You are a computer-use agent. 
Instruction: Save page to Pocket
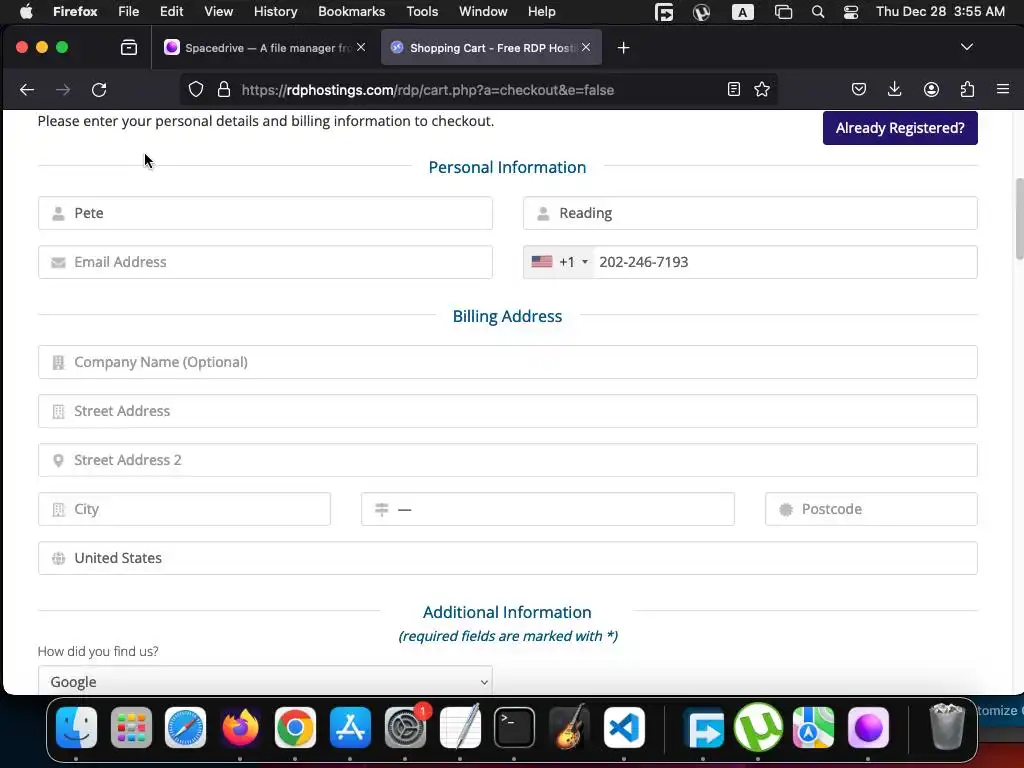pos(859,89)
